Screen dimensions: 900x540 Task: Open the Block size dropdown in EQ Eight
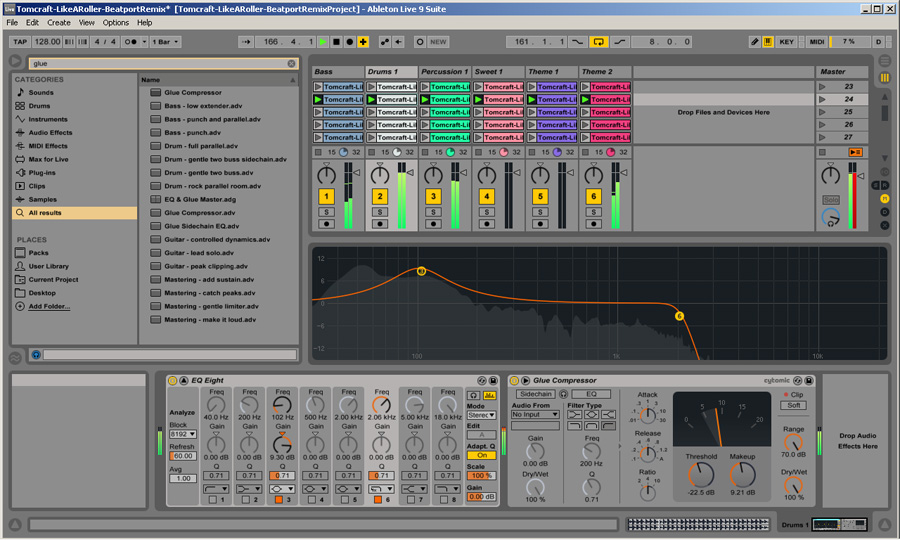[x=182, y=435]
